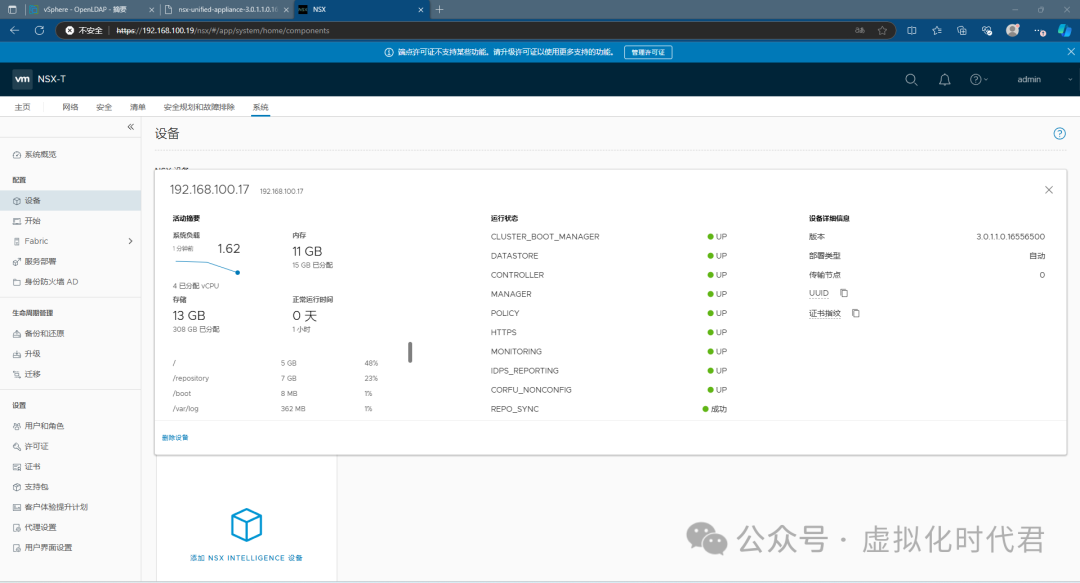1080x583 pixels.
Task: Click the disk usage list scrollbar
Action: pyautogui.click(x=410, y=352)
